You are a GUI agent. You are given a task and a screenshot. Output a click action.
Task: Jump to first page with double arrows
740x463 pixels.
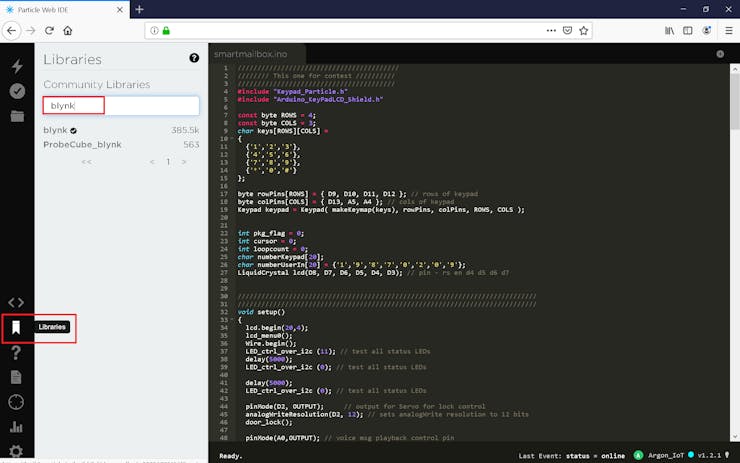click(x=86, y=162)
